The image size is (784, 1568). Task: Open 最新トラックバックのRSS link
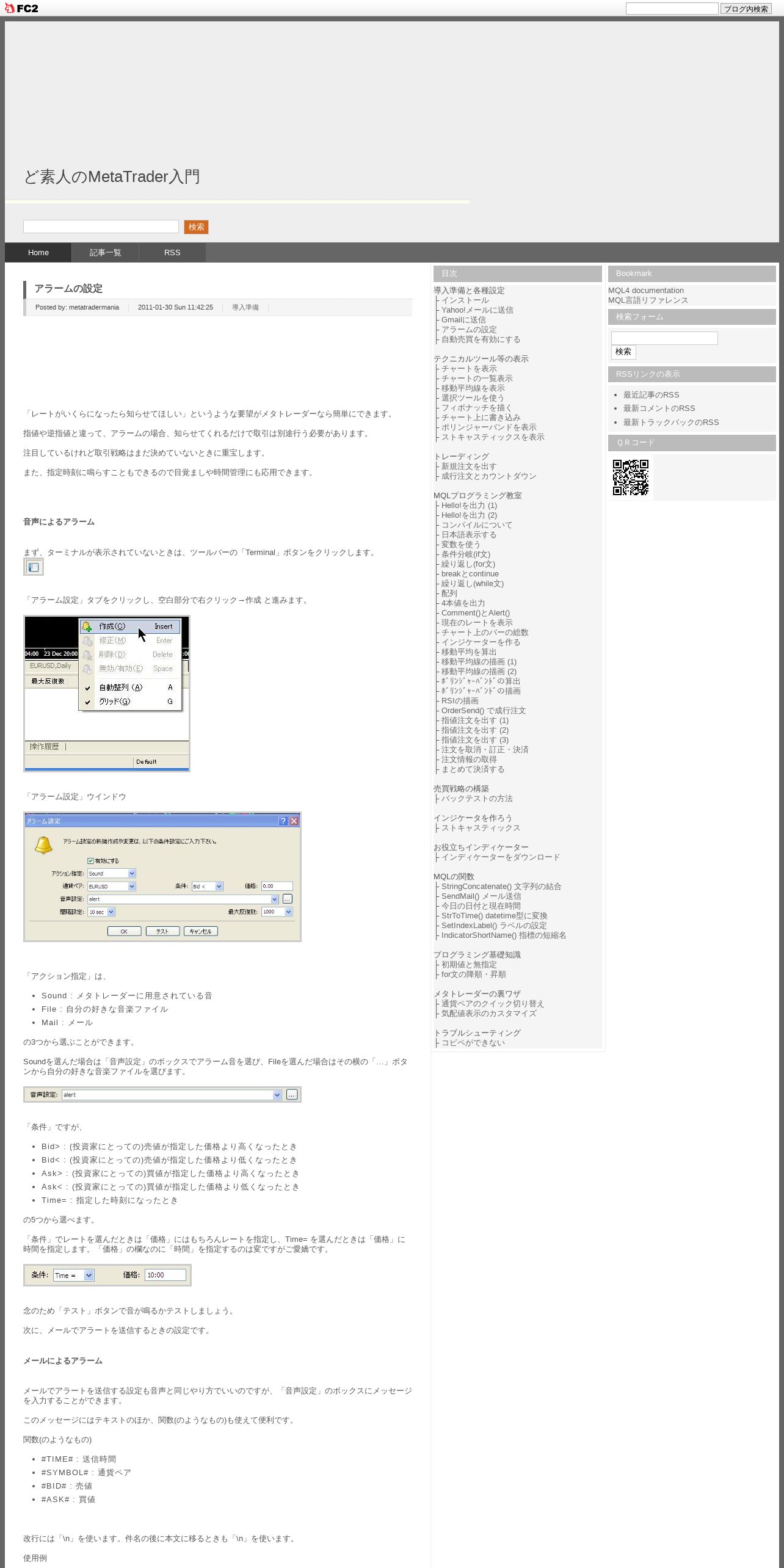(x=670, y=423)
